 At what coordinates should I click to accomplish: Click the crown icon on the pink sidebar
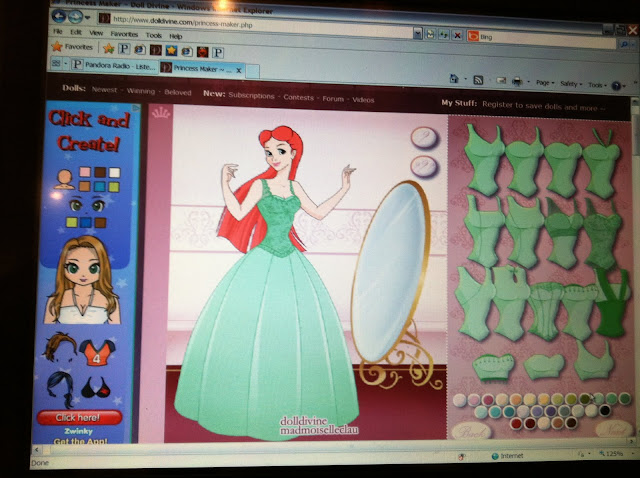pyautogui.click(x=160, y=113)
